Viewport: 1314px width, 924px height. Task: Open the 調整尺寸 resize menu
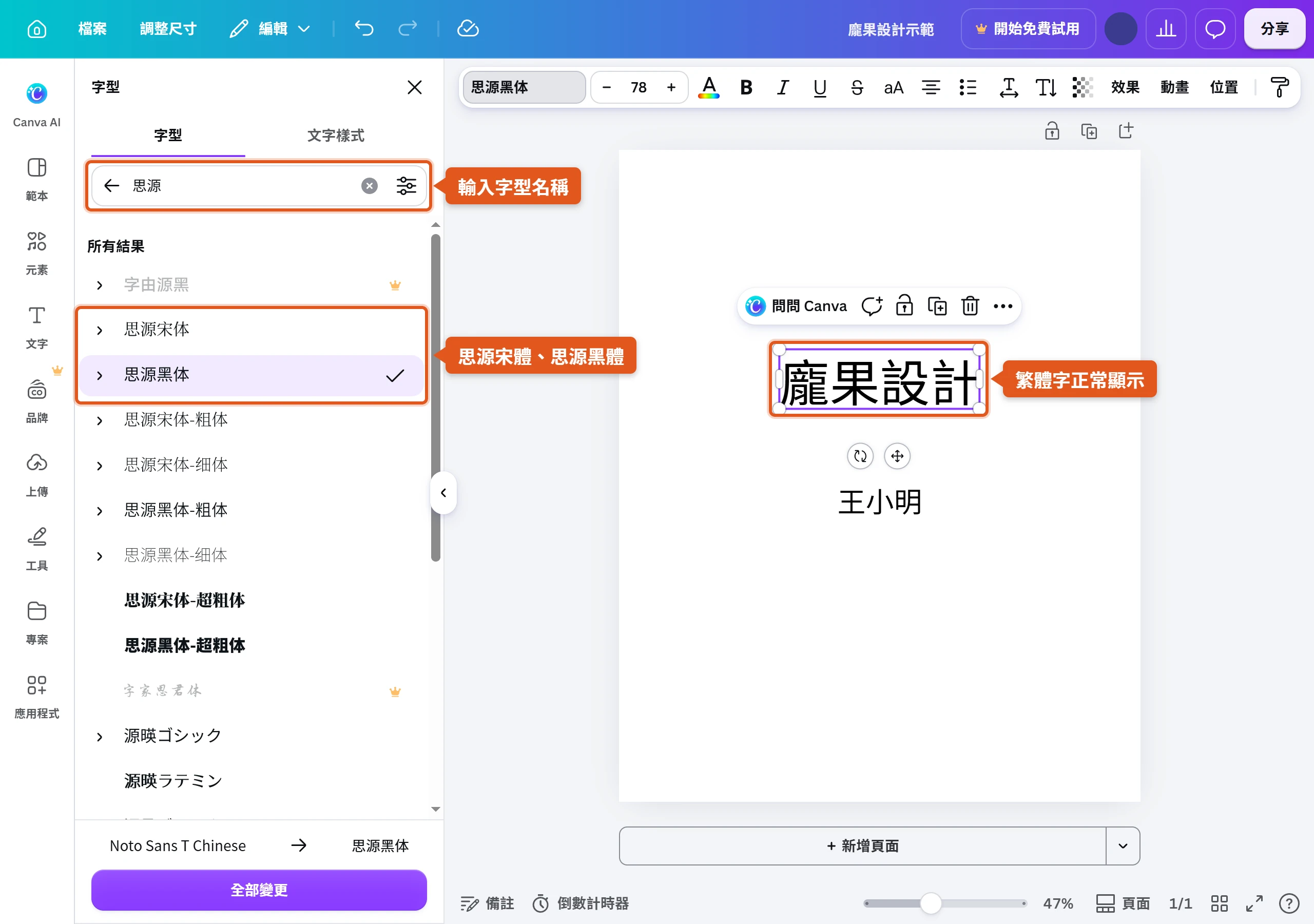coord(168,29)
